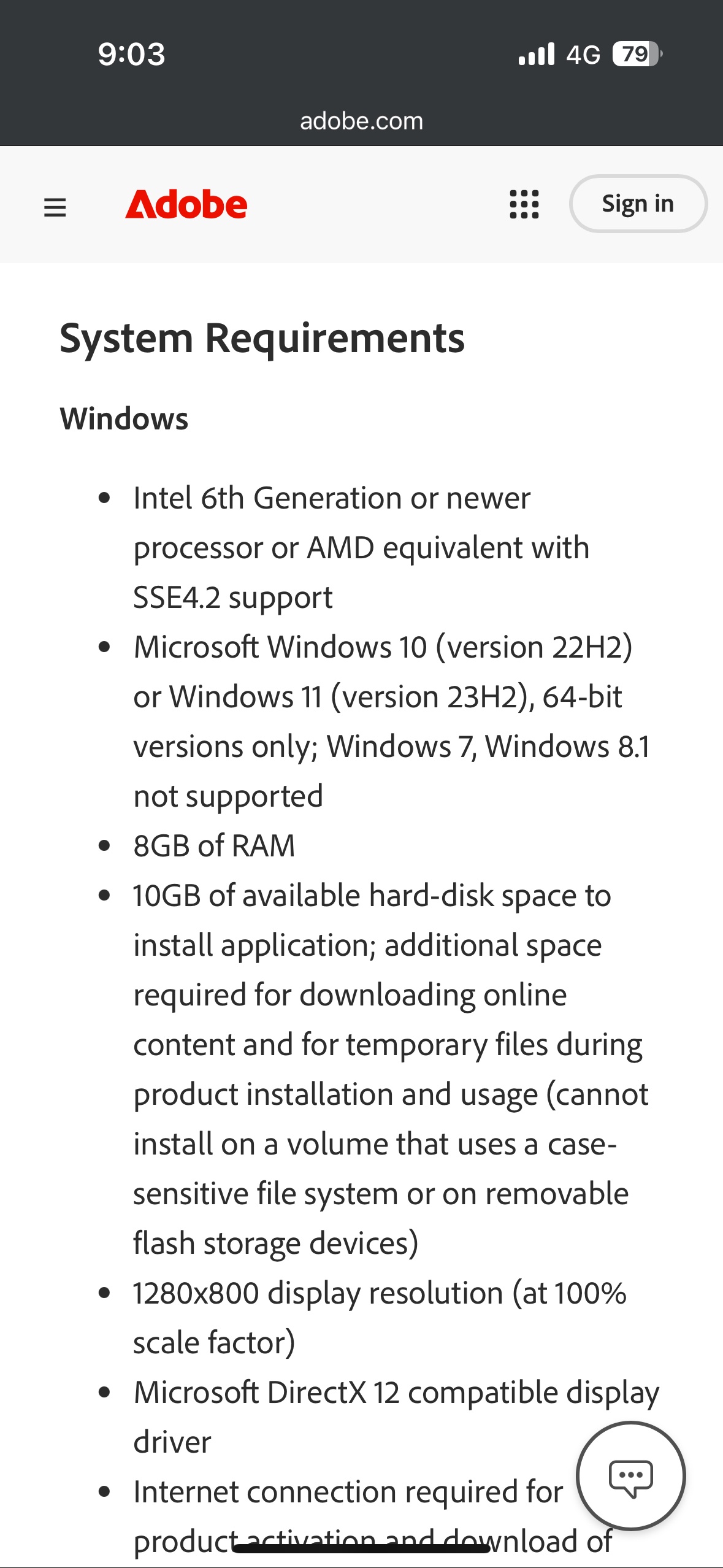
Task: Open the hamburger navigation menu
Action: pyautogui.click(x=55, y=207)
